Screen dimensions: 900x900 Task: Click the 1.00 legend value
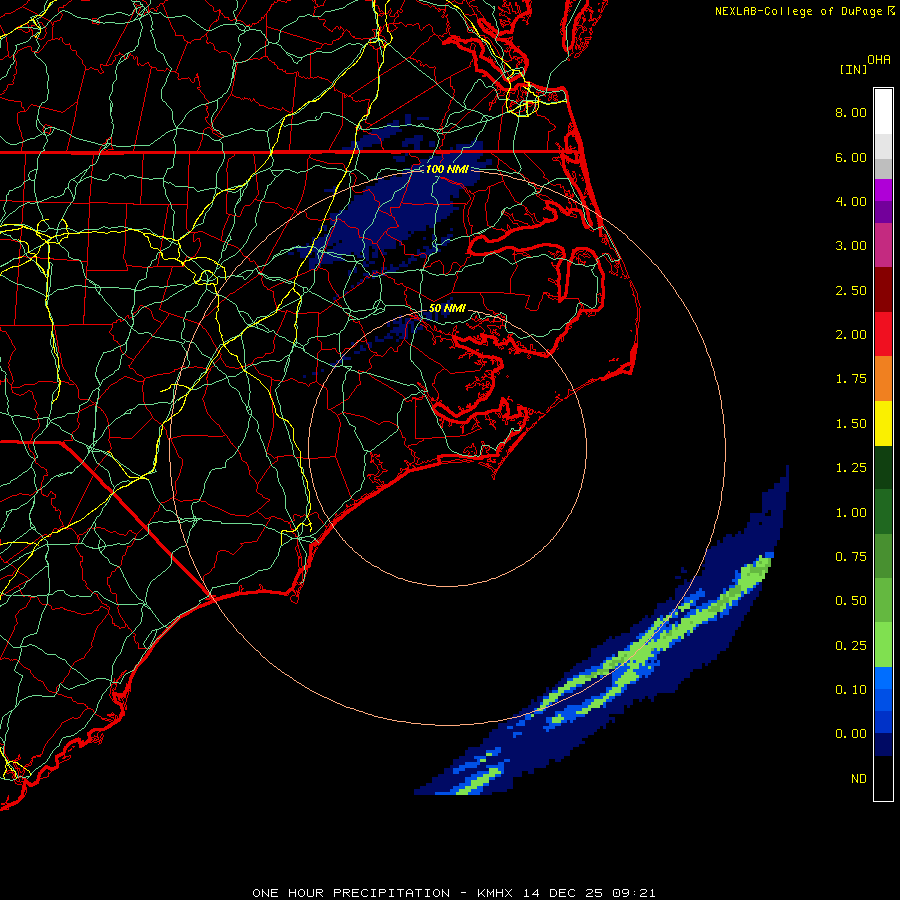[x=851, y=513]
